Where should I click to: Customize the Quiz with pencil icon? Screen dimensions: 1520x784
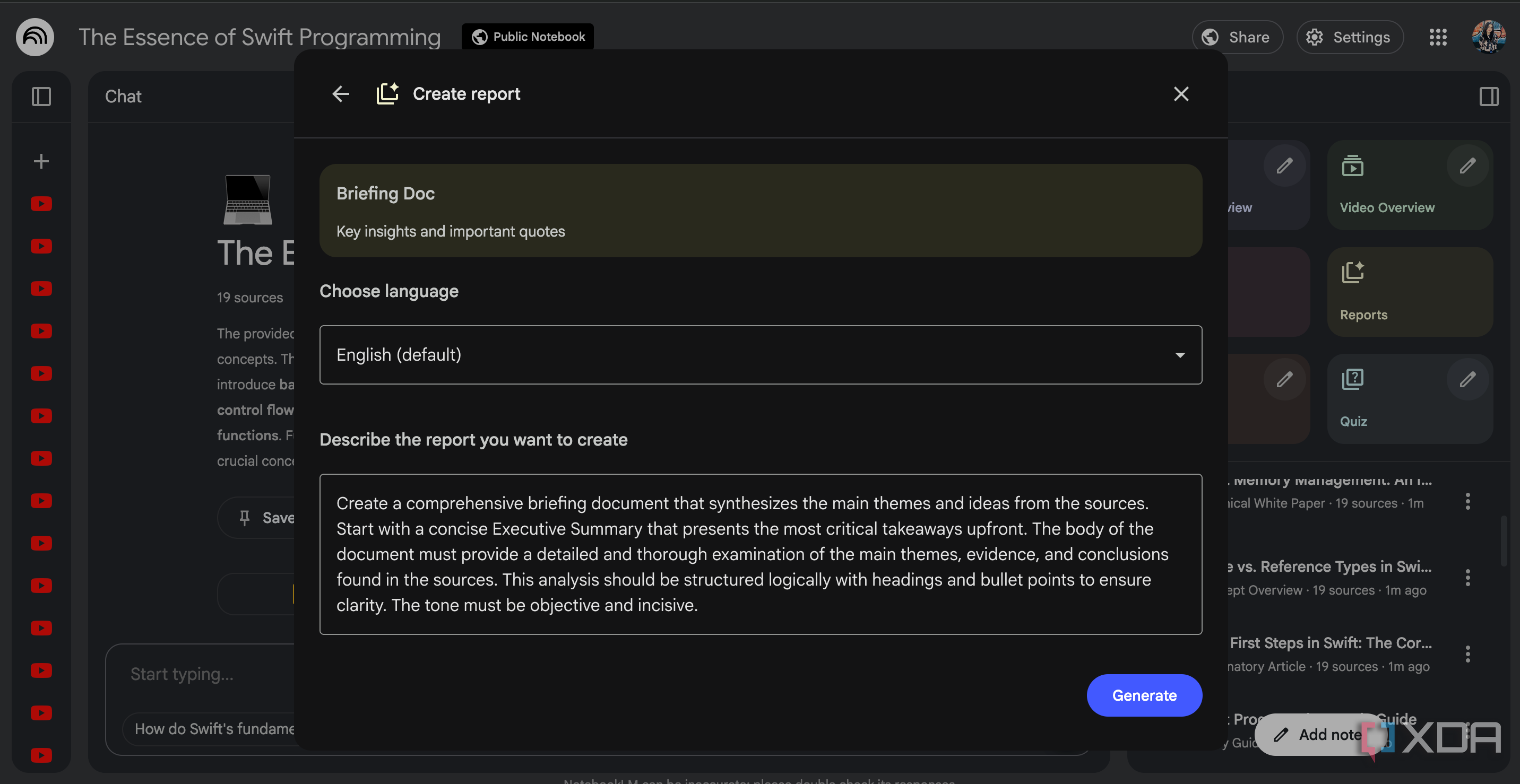[1467, 379]
